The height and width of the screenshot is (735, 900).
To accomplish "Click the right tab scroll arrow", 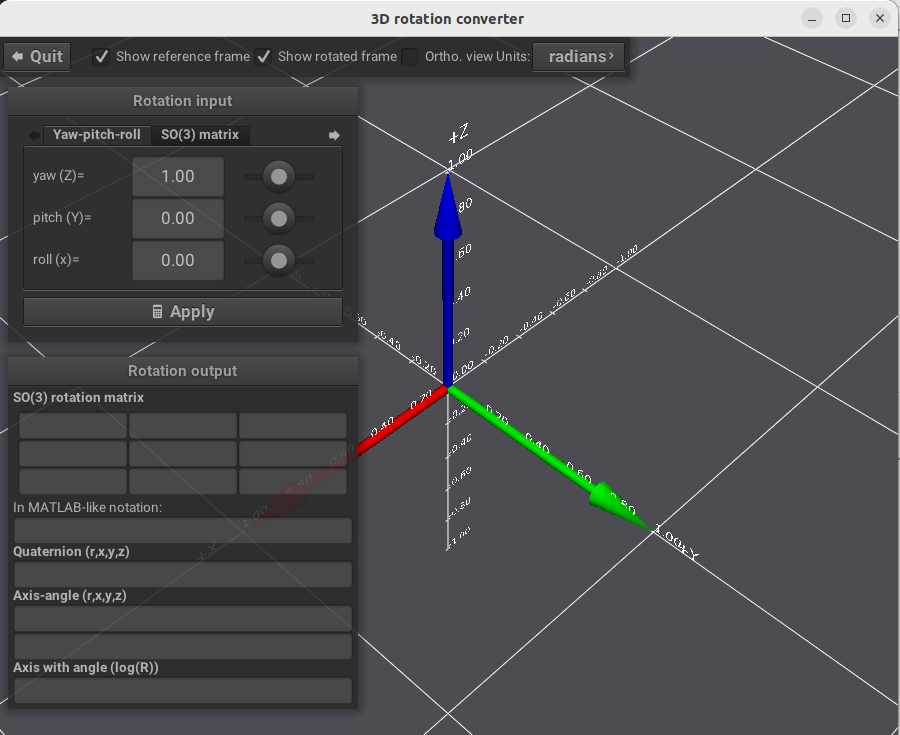I will pos(334,135).
